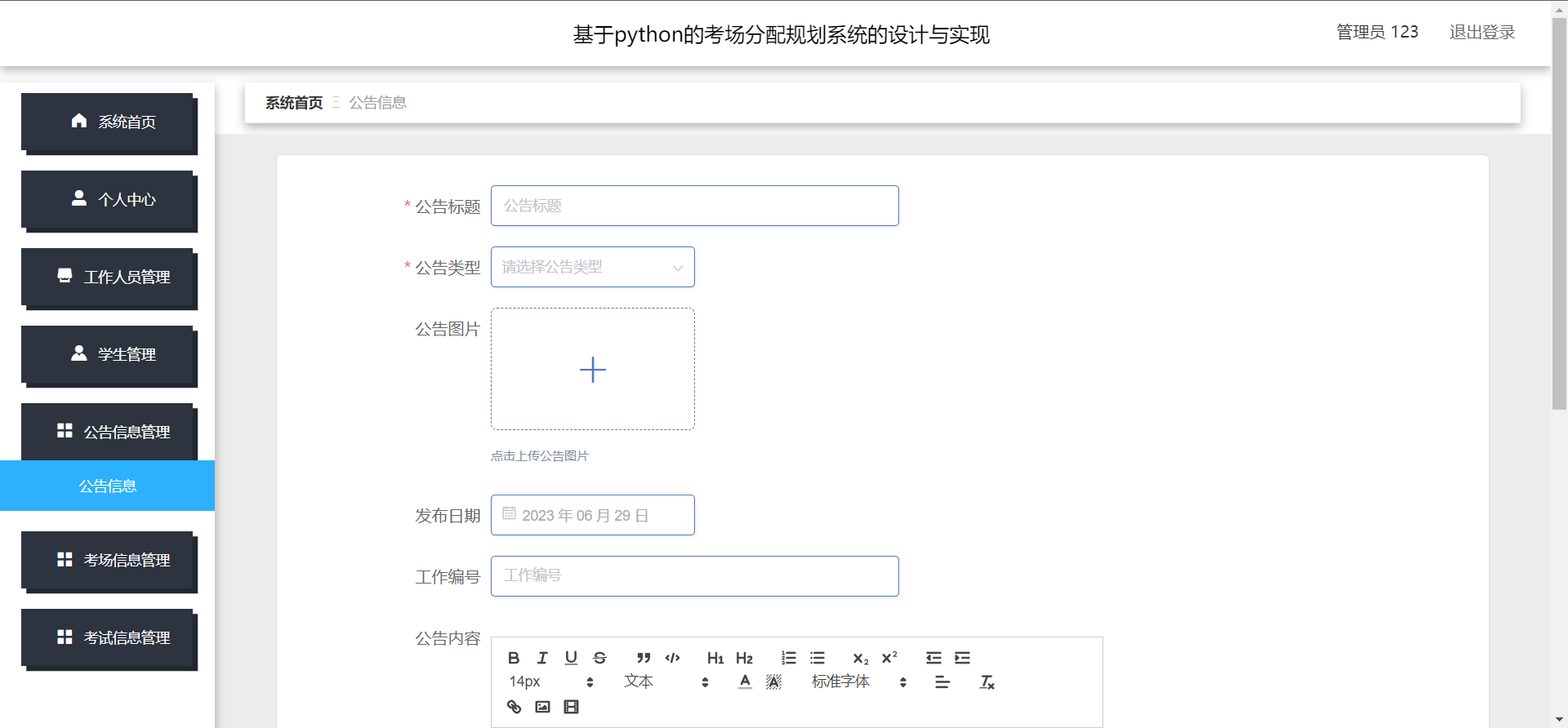Click the 公告信息 breadcrumb text
This screenshot has width=1568, height=728.
click(x=378, y=103)
